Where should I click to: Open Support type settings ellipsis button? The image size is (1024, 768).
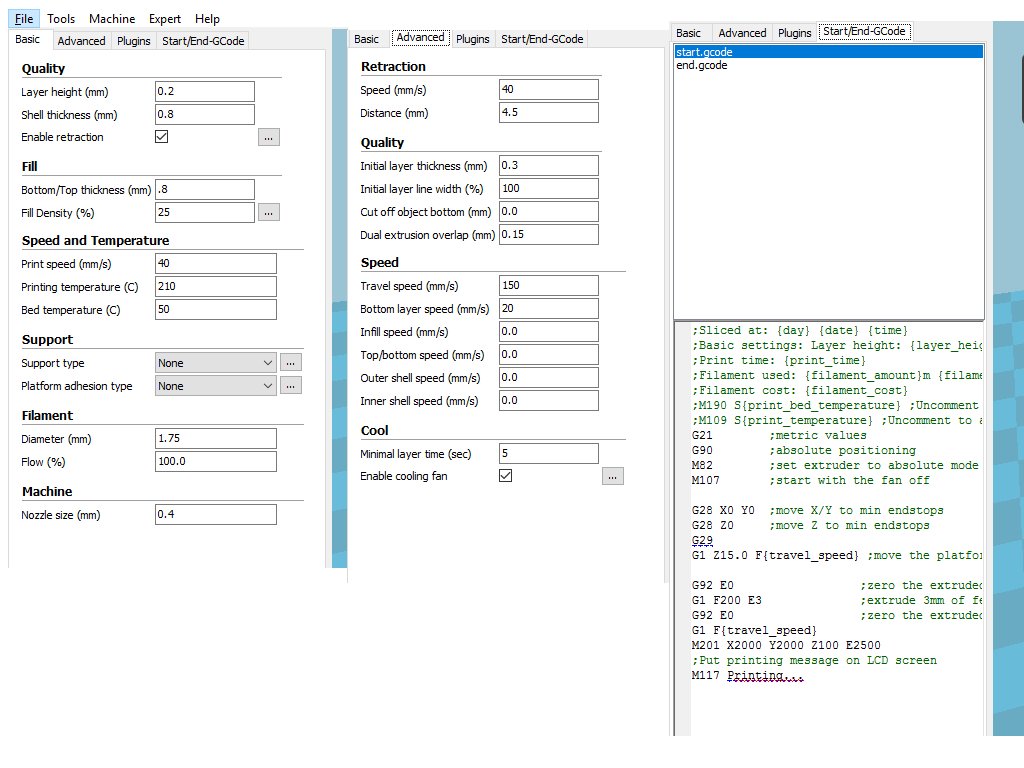[x=290, y=363]
